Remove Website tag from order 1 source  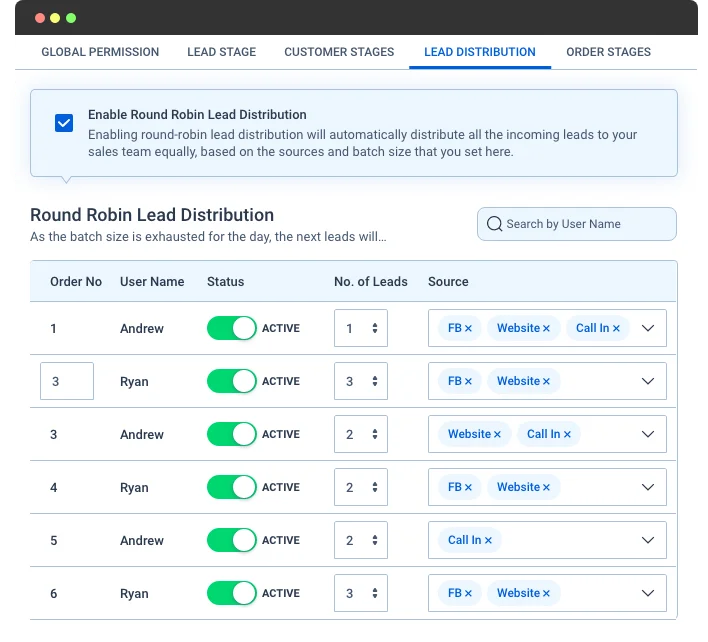546,328
